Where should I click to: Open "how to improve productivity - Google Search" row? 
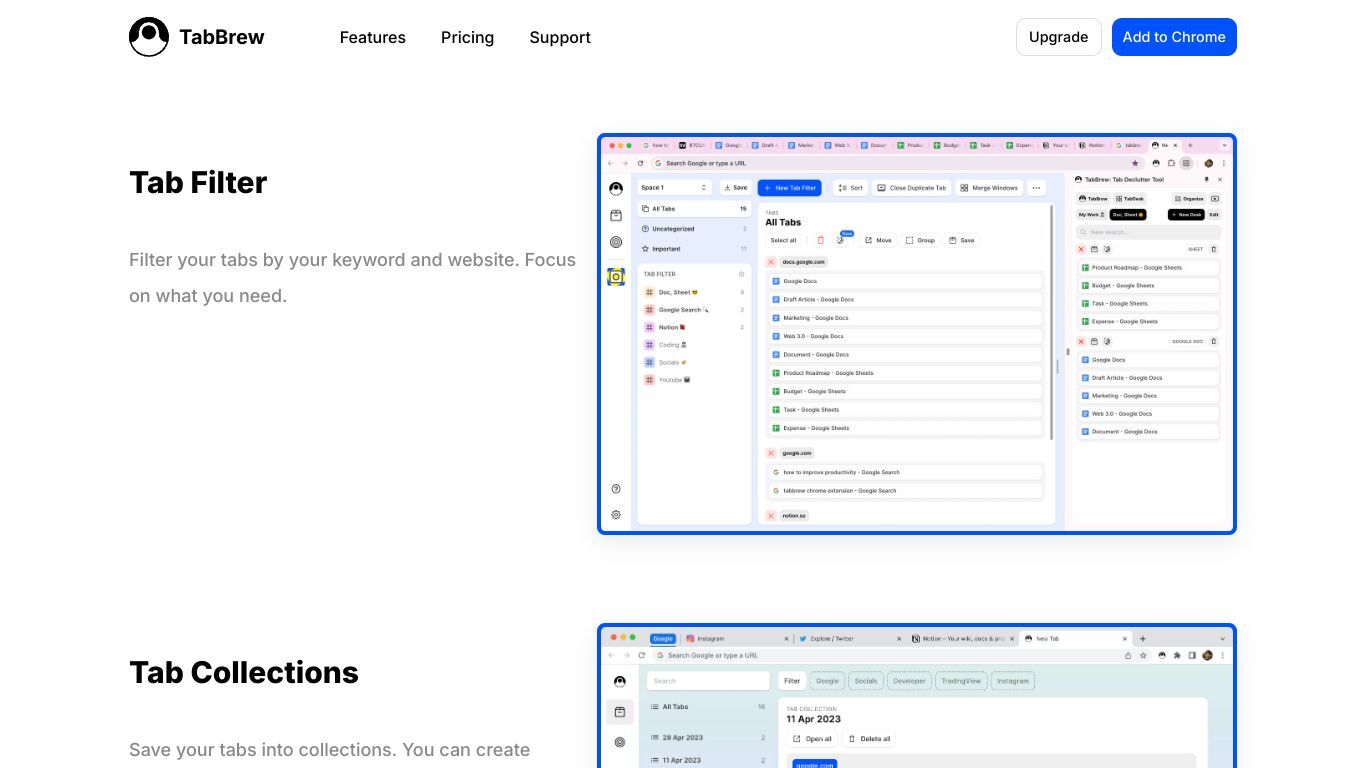click(x=905, y=472)
